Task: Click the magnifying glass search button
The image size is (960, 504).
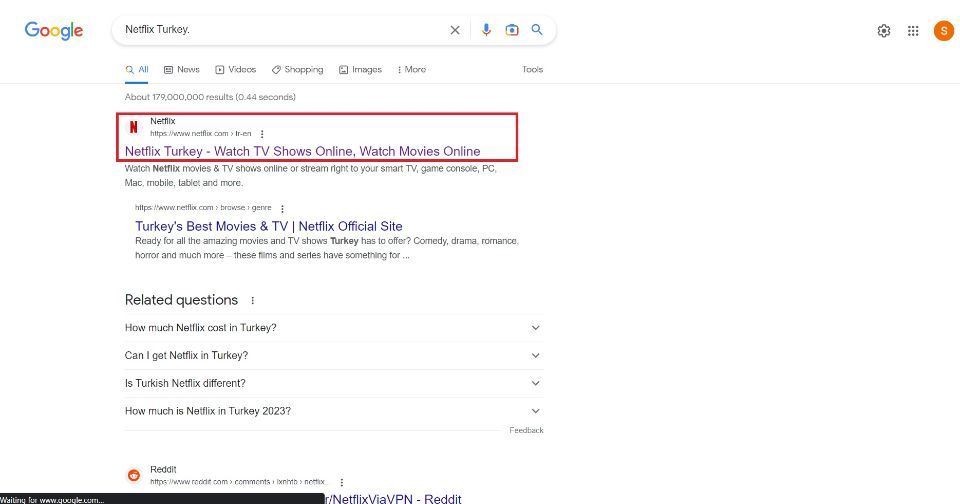Action: (537, 29)
